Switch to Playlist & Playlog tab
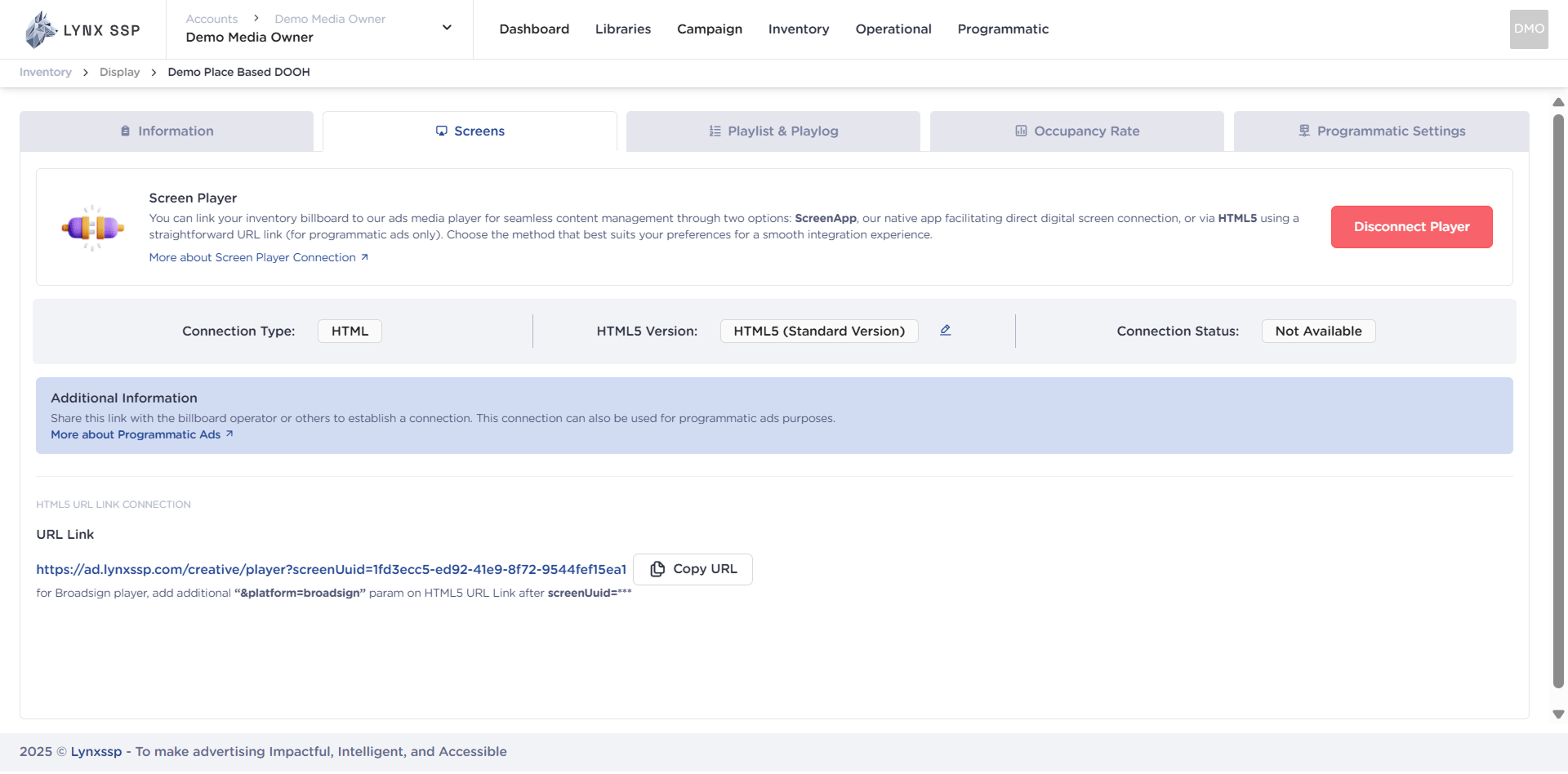The width and height of the screenshot is (1568, 774). coord(773,131)
